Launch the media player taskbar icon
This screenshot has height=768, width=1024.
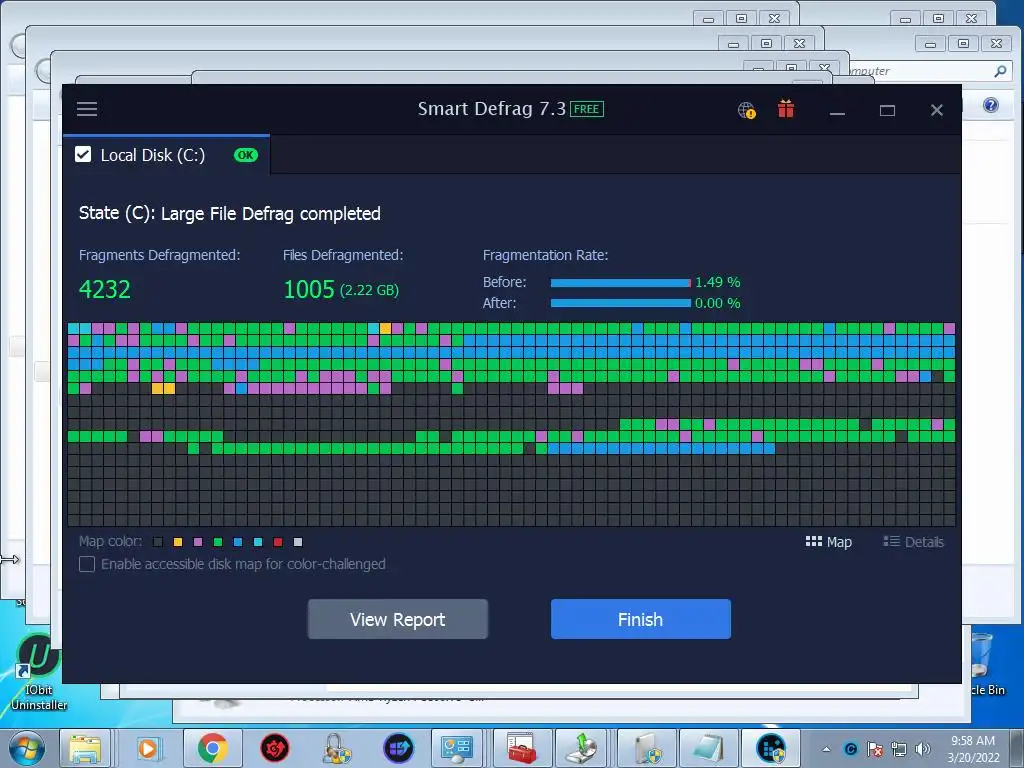tap(148, 748)
